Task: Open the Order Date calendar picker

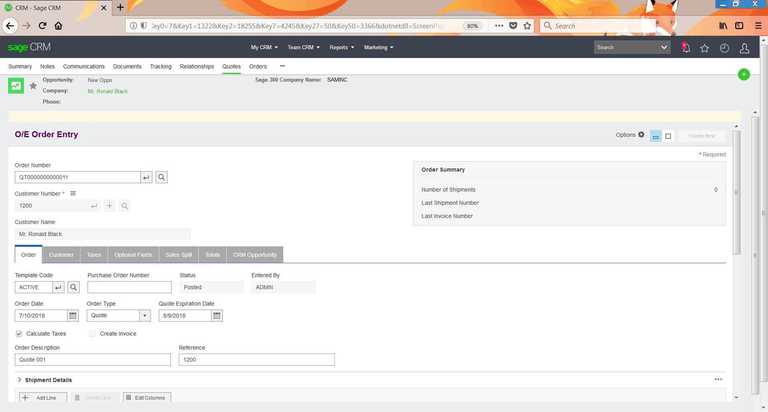Action: pyautogui.click(x=72, y=315)
